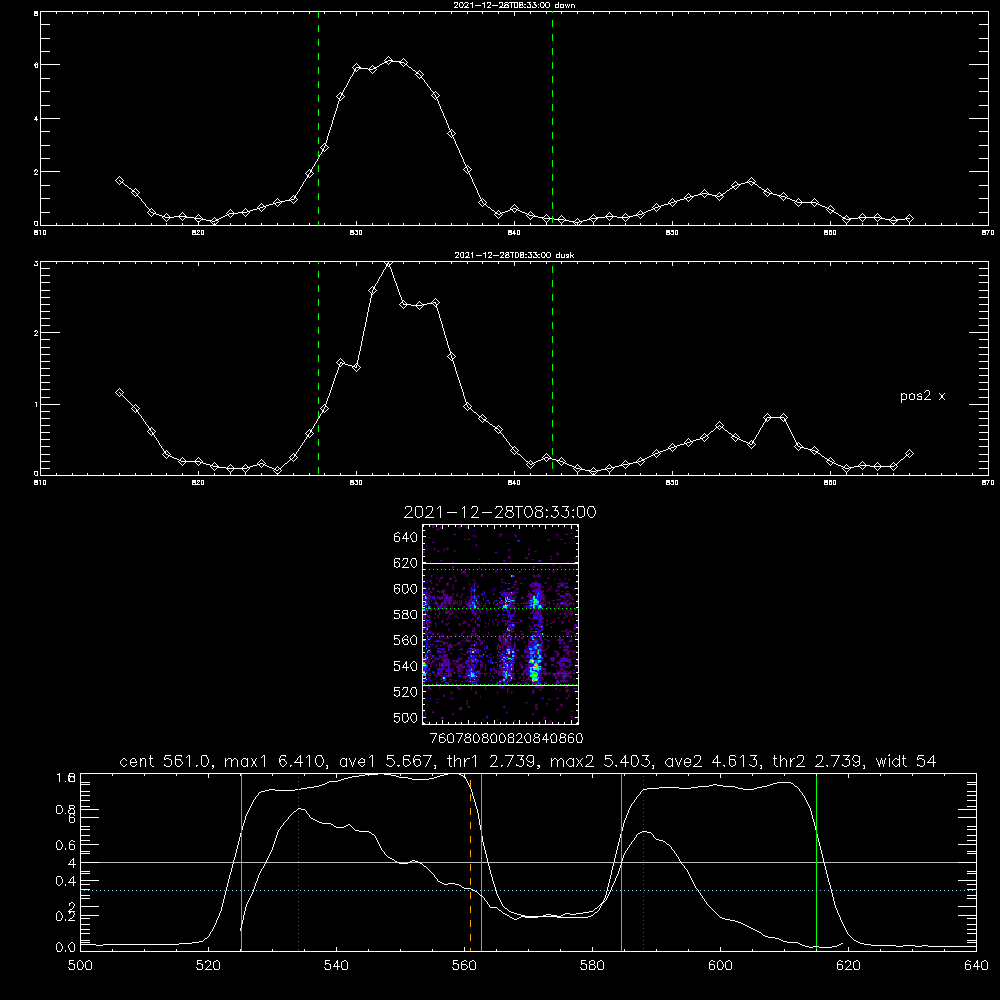Click the heatmap y-axis label 640
The height and width of the screenshot is (1000, 1000).
pos(406,538)
